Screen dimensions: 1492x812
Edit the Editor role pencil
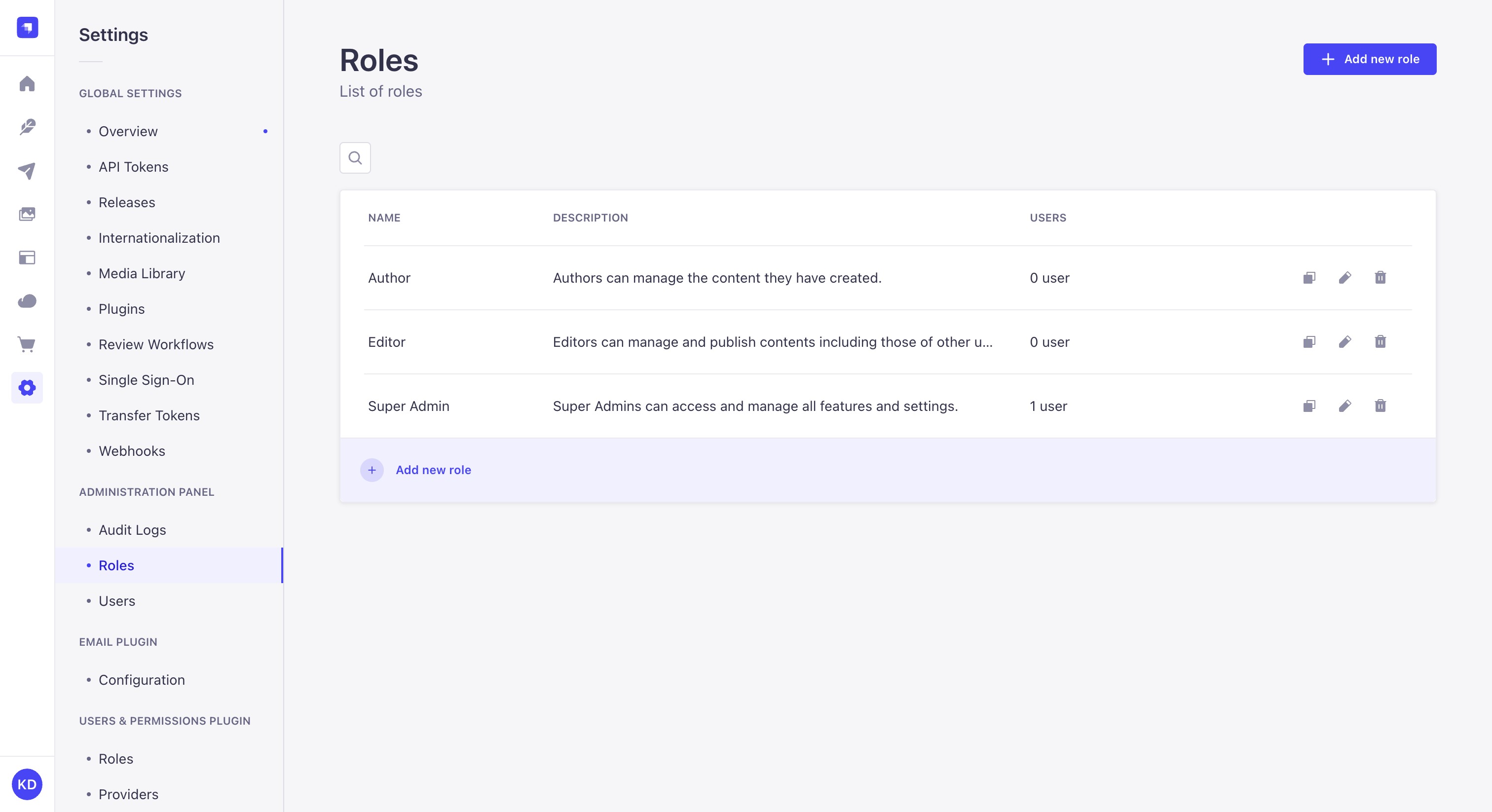point(1345,342)
